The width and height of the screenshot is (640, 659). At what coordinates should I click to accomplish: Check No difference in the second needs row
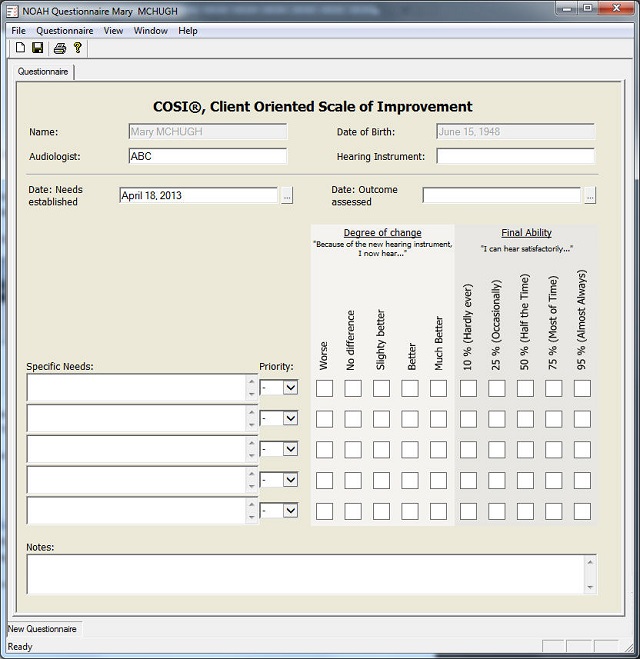point(353,419)
